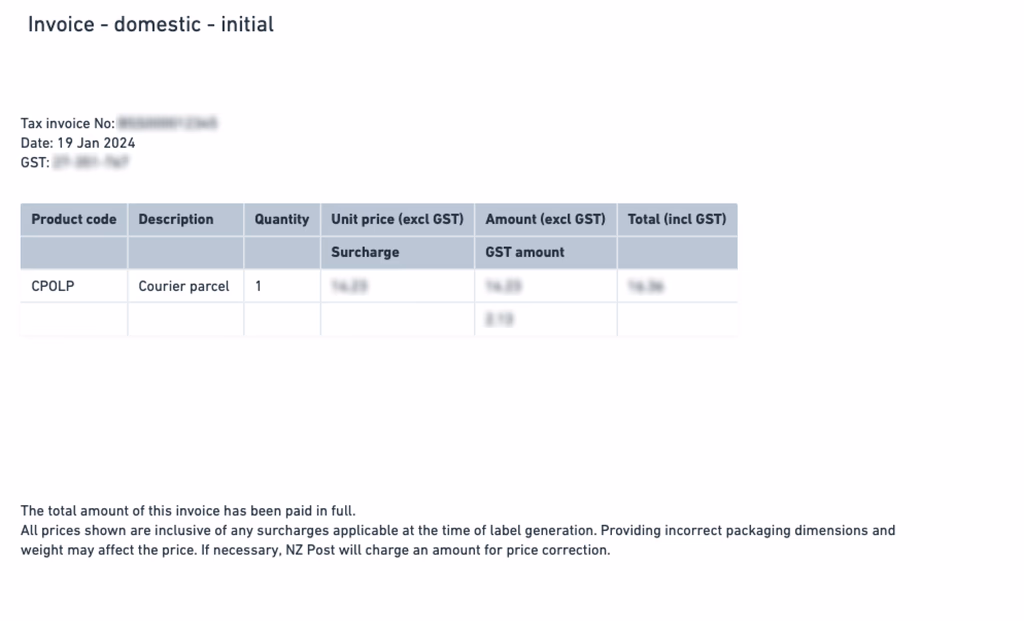Click the GST number line

(x=74, y=163)
